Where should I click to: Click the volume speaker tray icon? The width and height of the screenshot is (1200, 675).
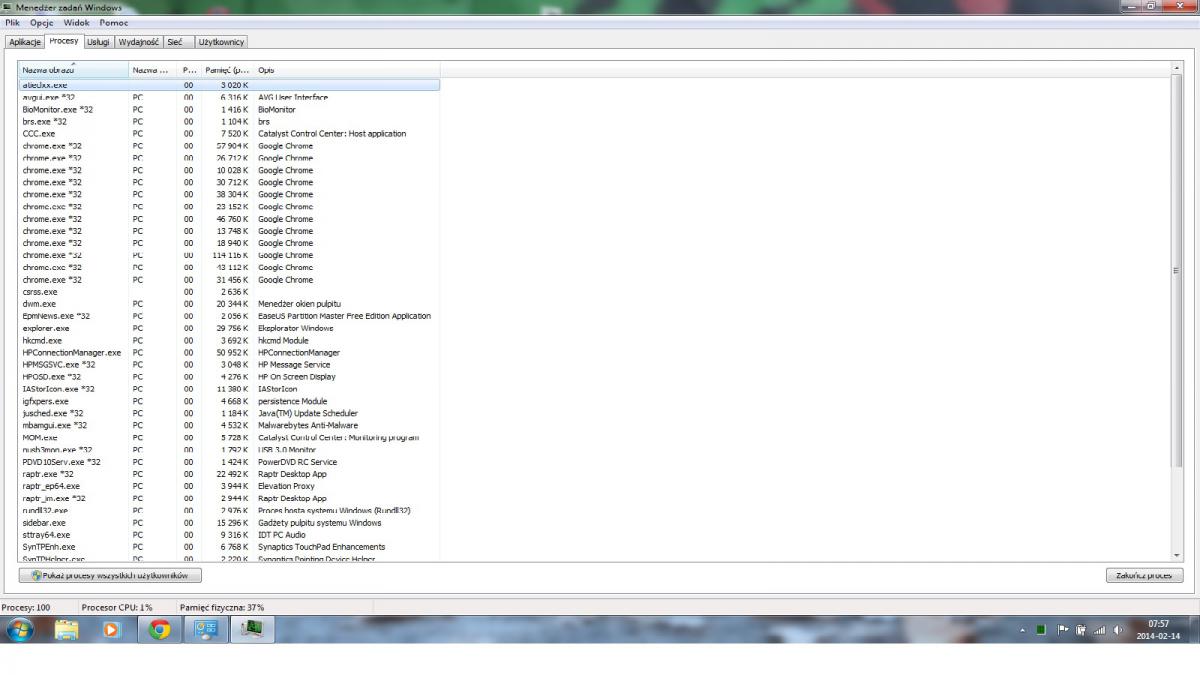click(x=1118, y=630)
